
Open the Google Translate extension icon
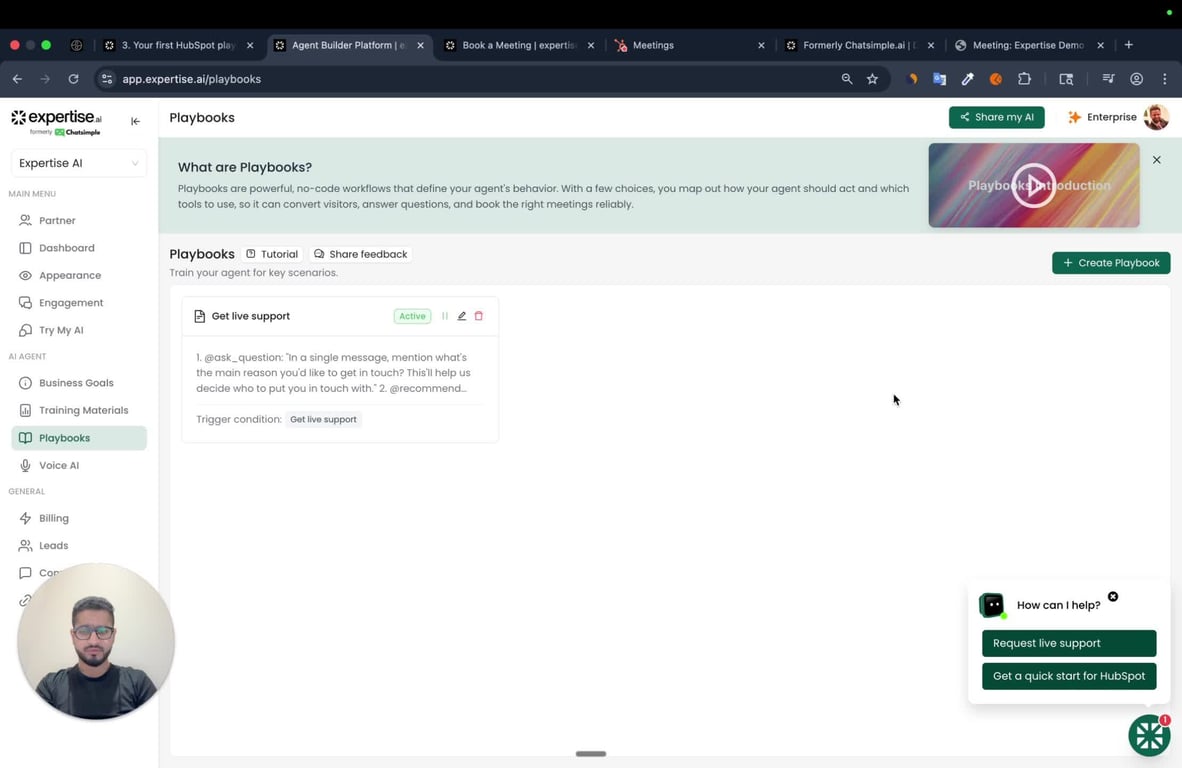(x=939, y=78)
